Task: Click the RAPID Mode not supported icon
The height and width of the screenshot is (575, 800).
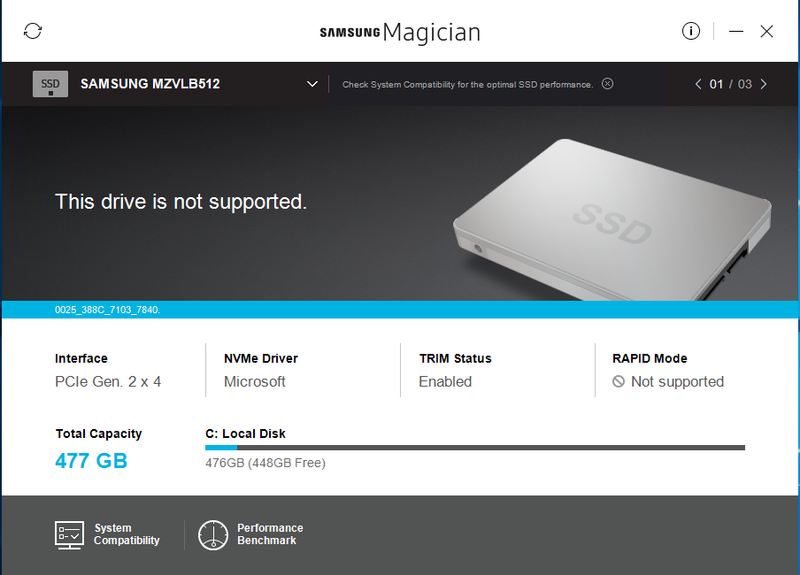Action: coord(618,382)
